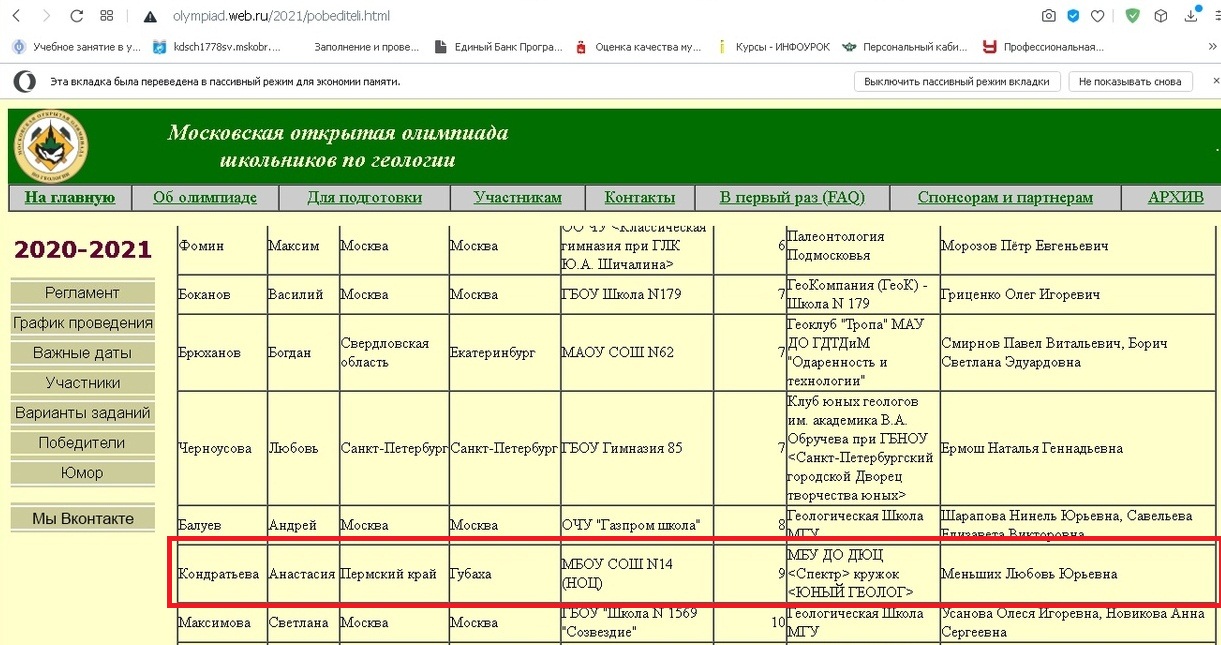Click 'Выключить пассивный режим вкладки' button
1221x645 pixels.
(x=957, y=82)
